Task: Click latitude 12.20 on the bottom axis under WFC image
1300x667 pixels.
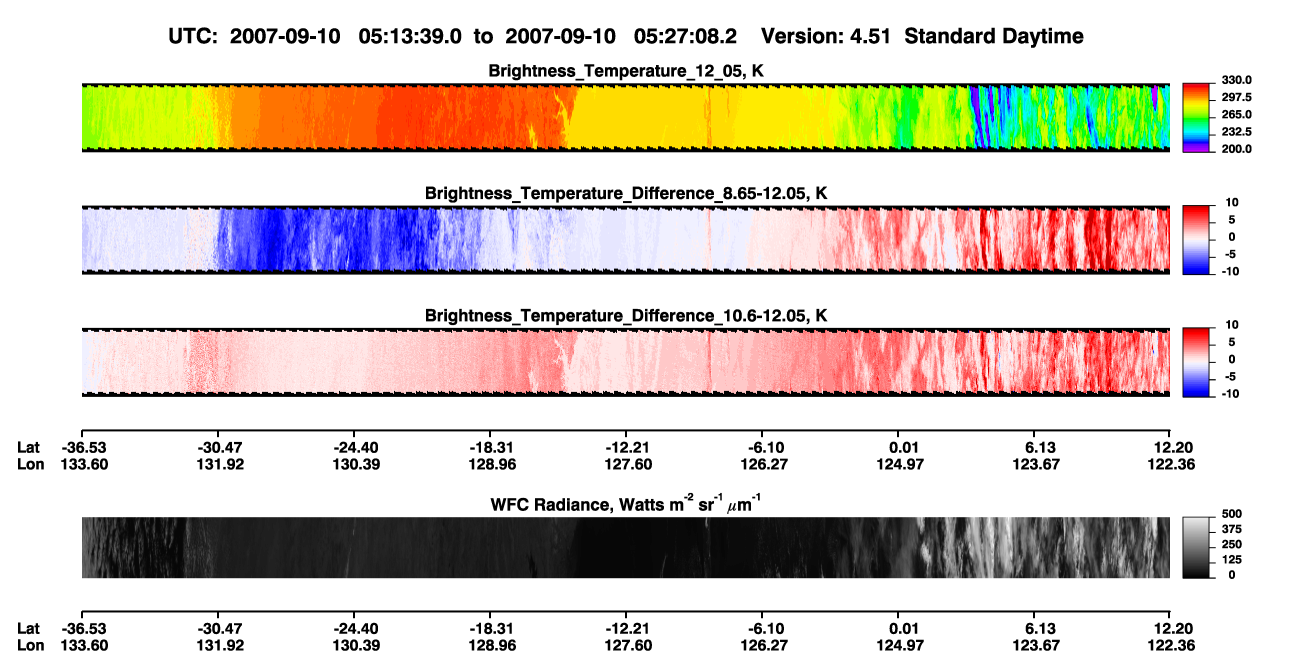Action: click(x=1173, y=628)
